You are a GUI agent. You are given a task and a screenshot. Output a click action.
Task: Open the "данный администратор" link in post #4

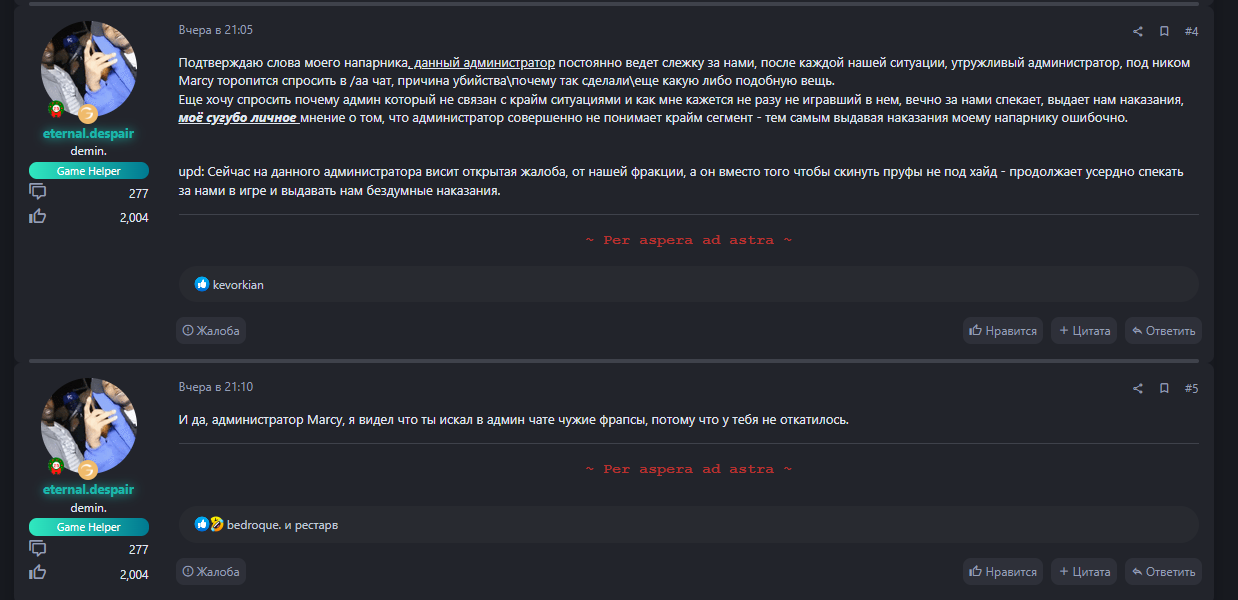(x=484, y=62)
